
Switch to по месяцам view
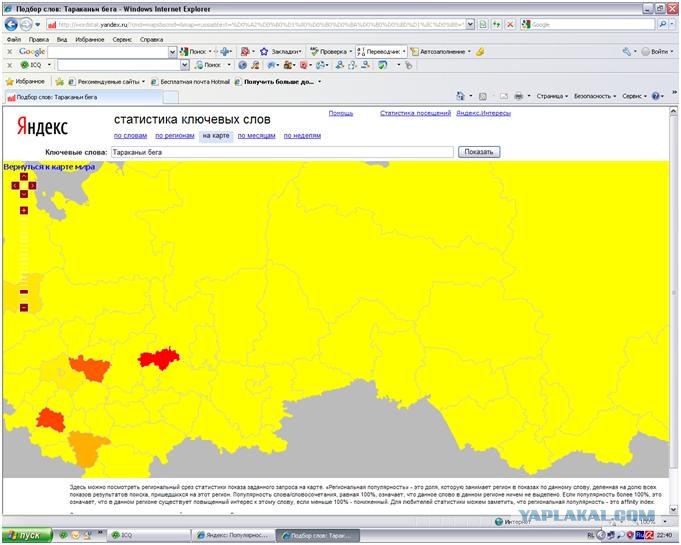tap(256, 135)
